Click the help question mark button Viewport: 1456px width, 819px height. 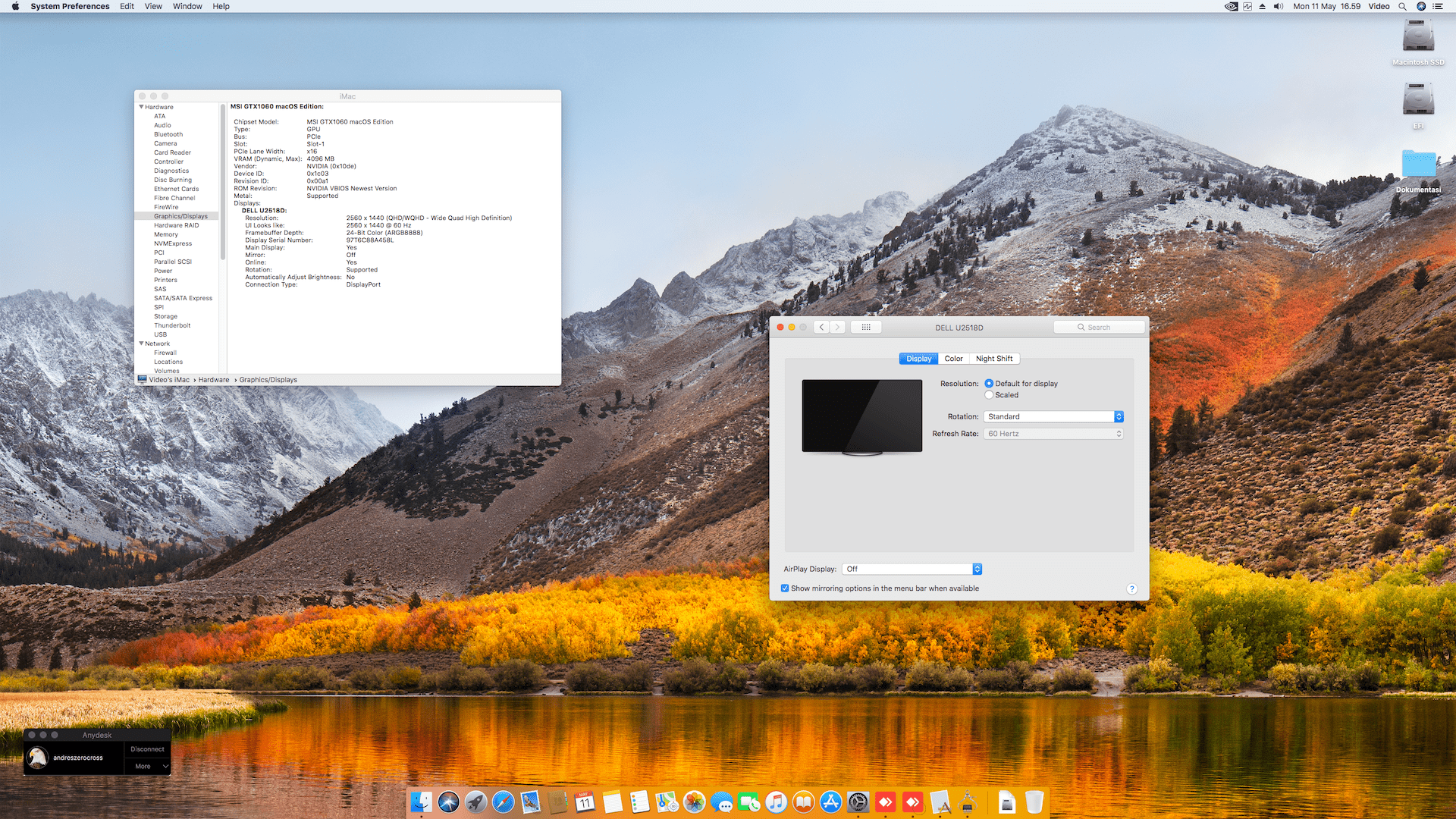(x=1131, y=589)
